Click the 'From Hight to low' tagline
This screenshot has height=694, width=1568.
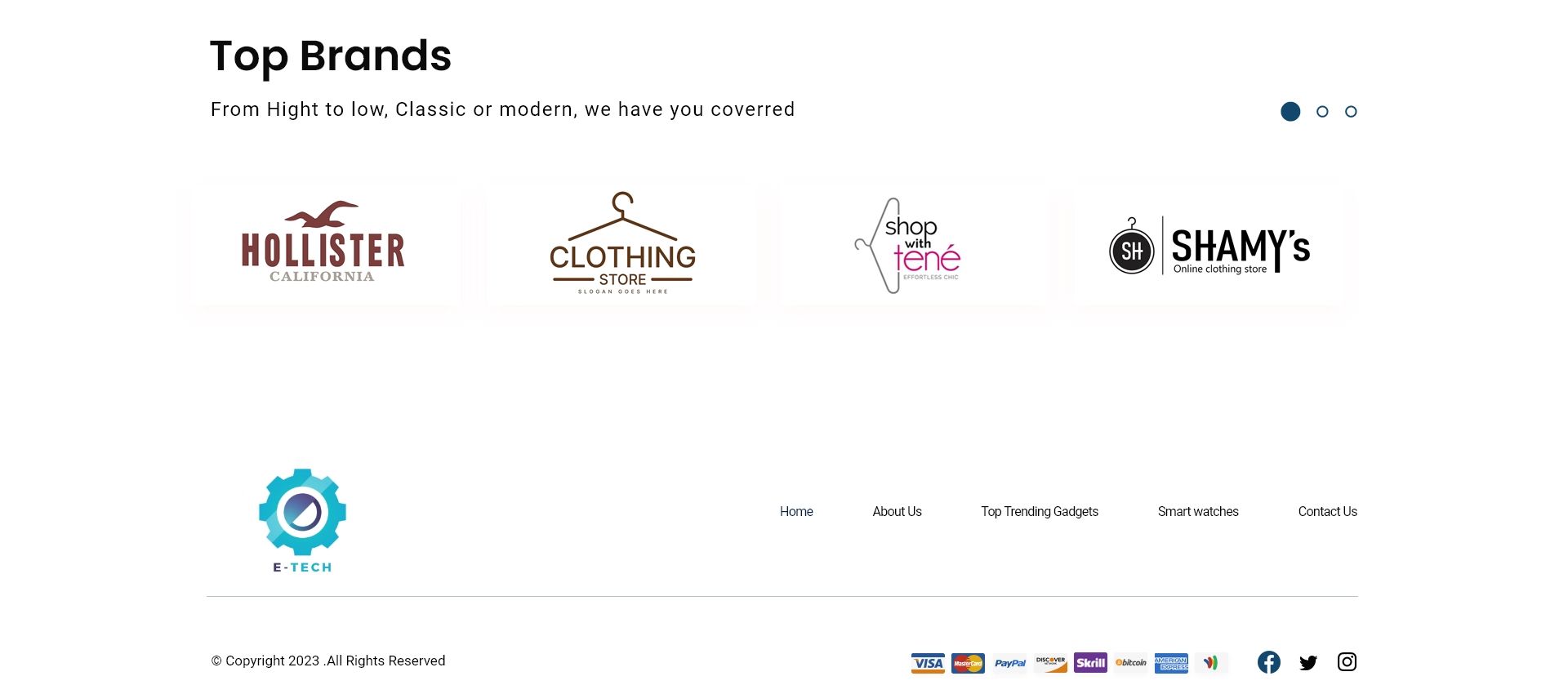502,109
